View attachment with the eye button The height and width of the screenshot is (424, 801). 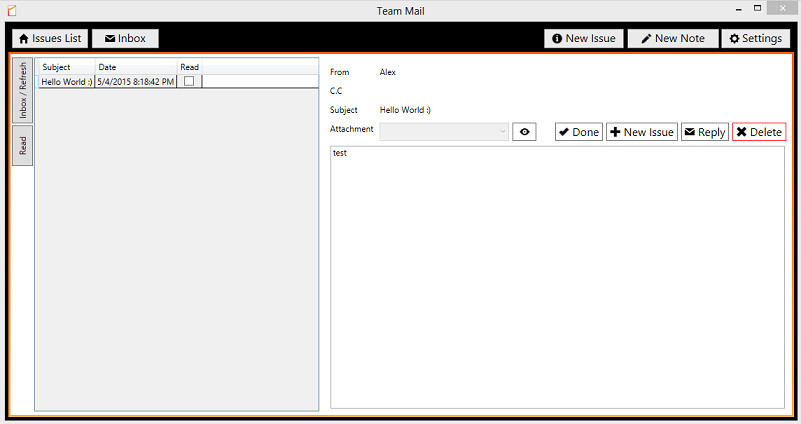(524, 132)
